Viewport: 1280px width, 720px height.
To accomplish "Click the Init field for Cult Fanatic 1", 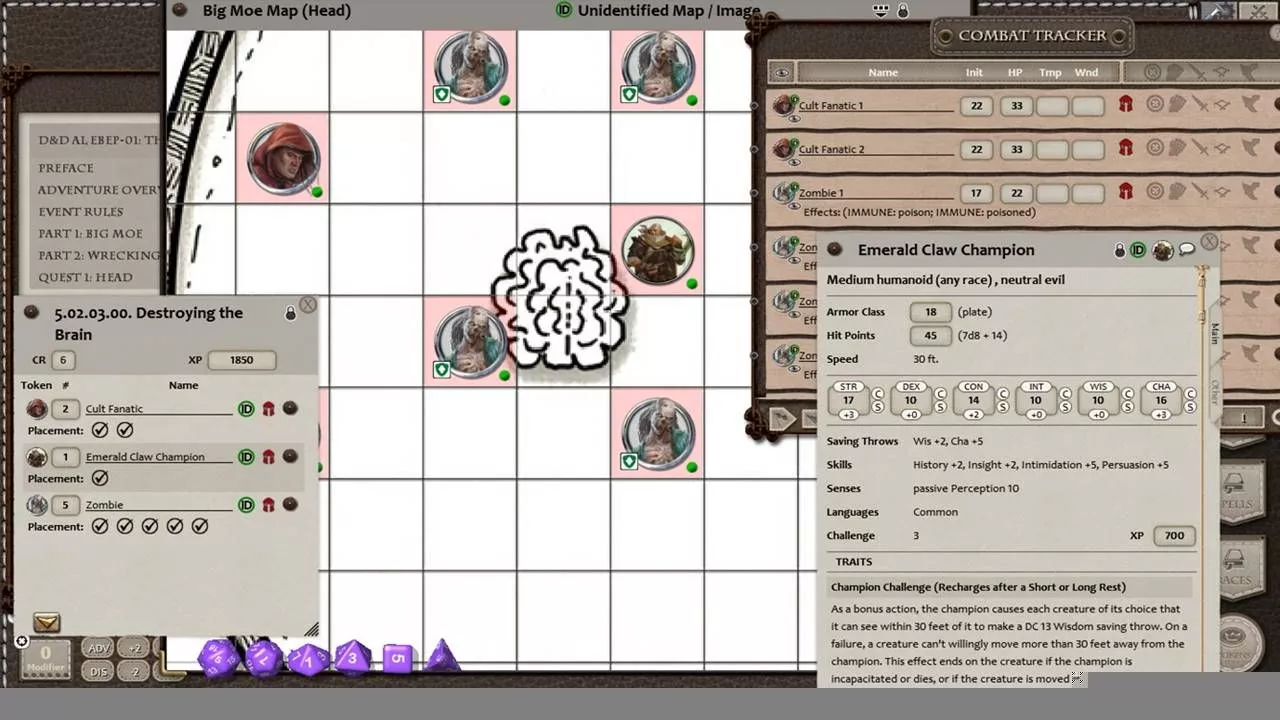I will tap(976, 106).
